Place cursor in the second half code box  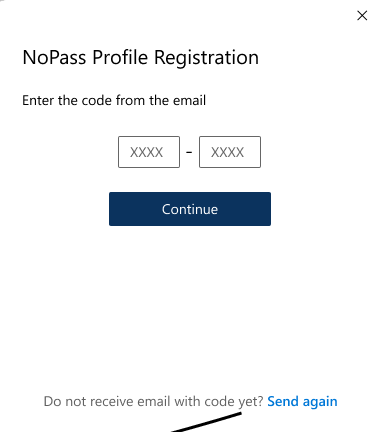(230, 152)
